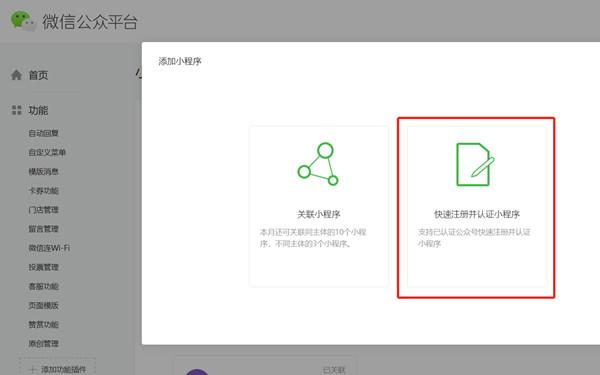600x375 pixels.
Task: Open 投票管理 in sidebar
Action: (x=44, y=267)
